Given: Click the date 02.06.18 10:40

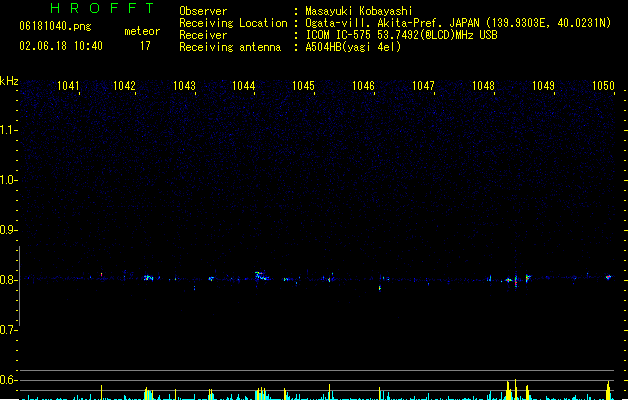Looking at the screenshot, I should [61, 46].
